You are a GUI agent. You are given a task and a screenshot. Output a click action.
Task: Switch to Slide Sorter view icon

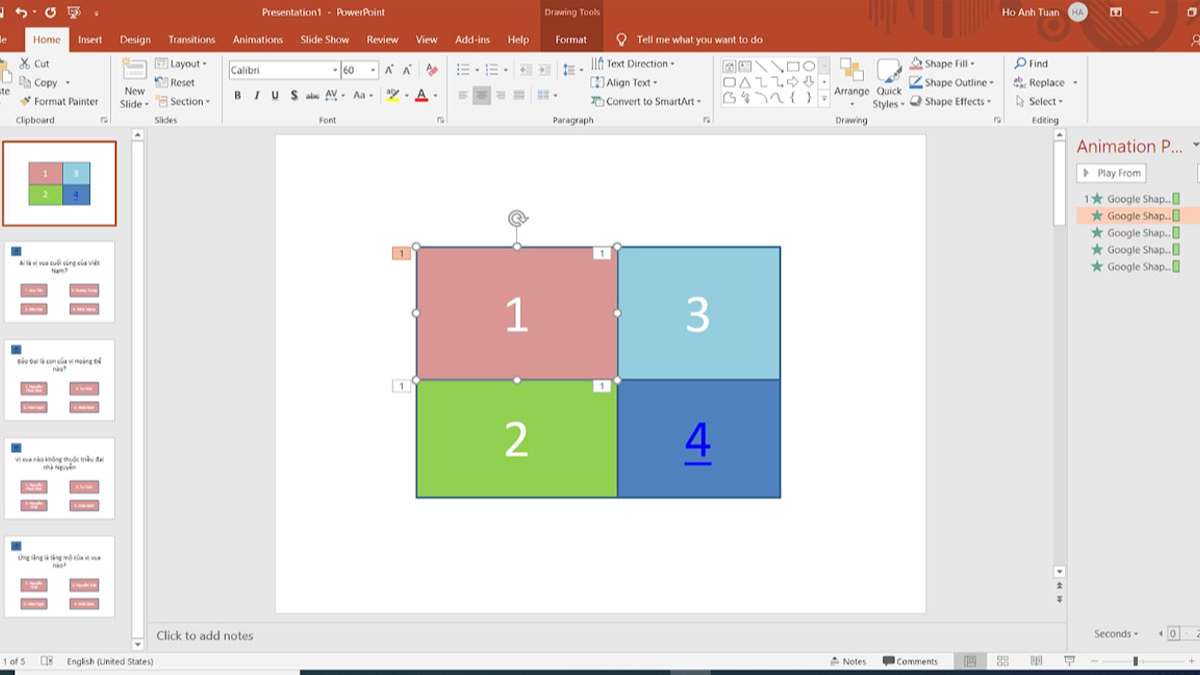tap(1003, 661)
